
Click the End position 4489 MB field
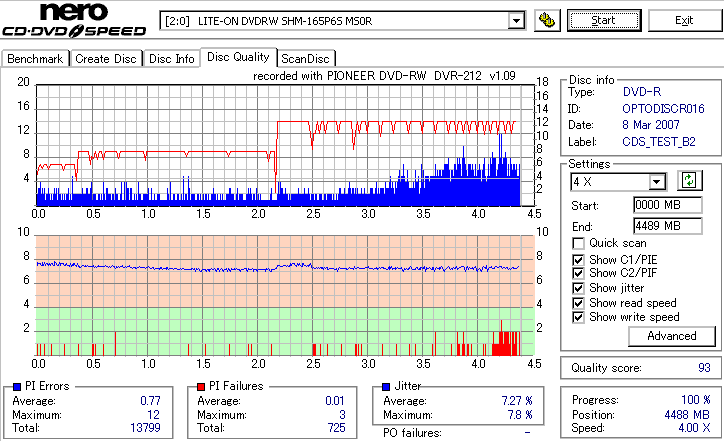tap(668, 226)
